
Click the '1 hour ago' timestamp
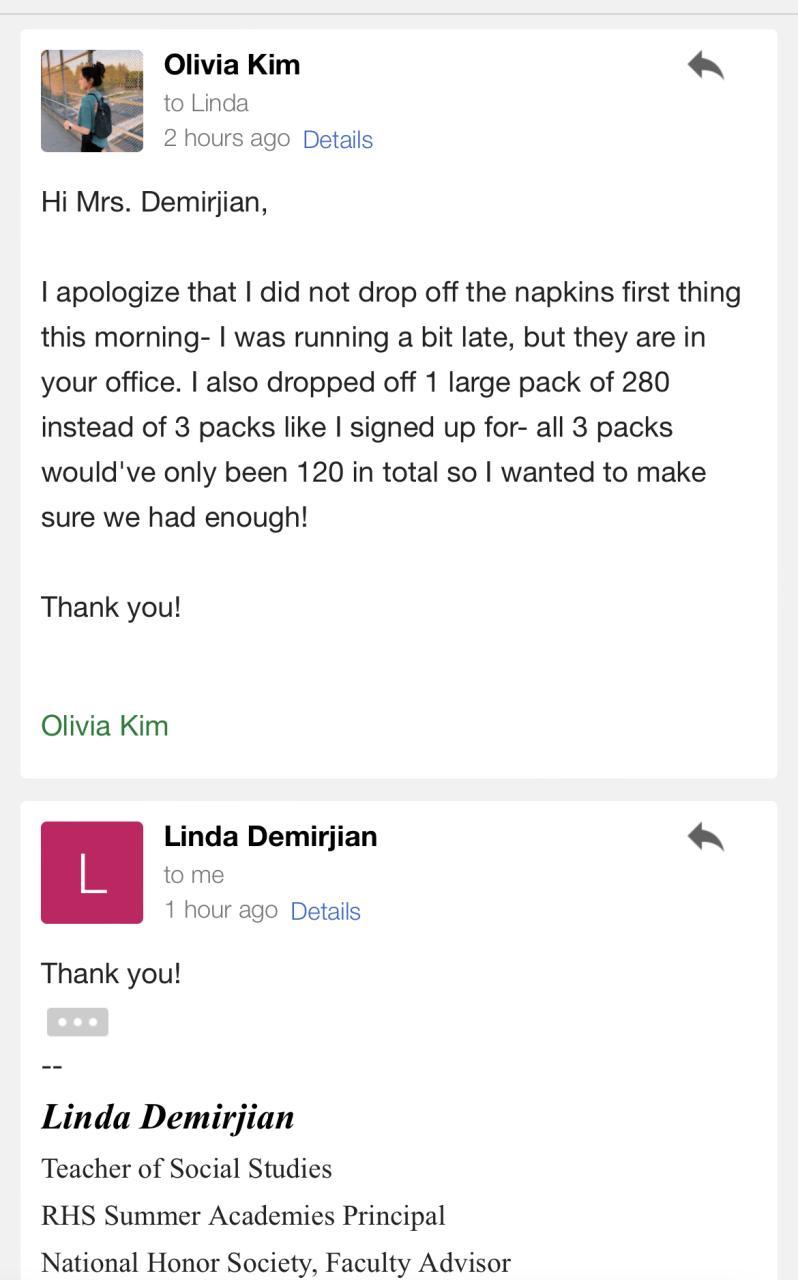click(220, 910)
